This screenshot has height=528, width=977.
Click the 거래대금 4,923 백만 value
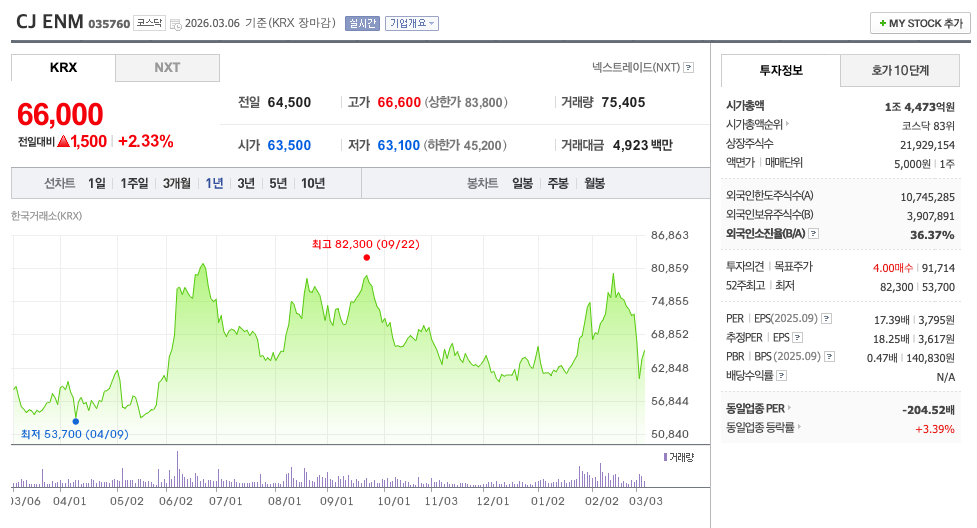pos(642,145)
